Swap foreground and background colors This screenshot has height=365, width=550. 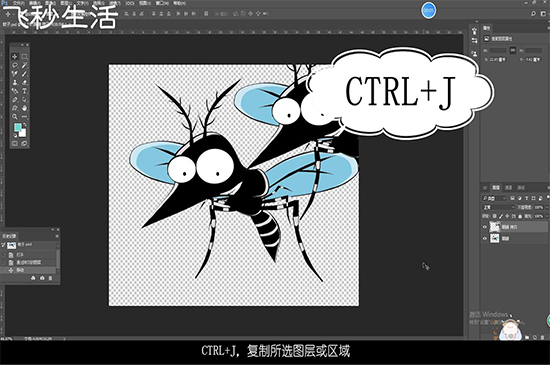coord(25,125)
